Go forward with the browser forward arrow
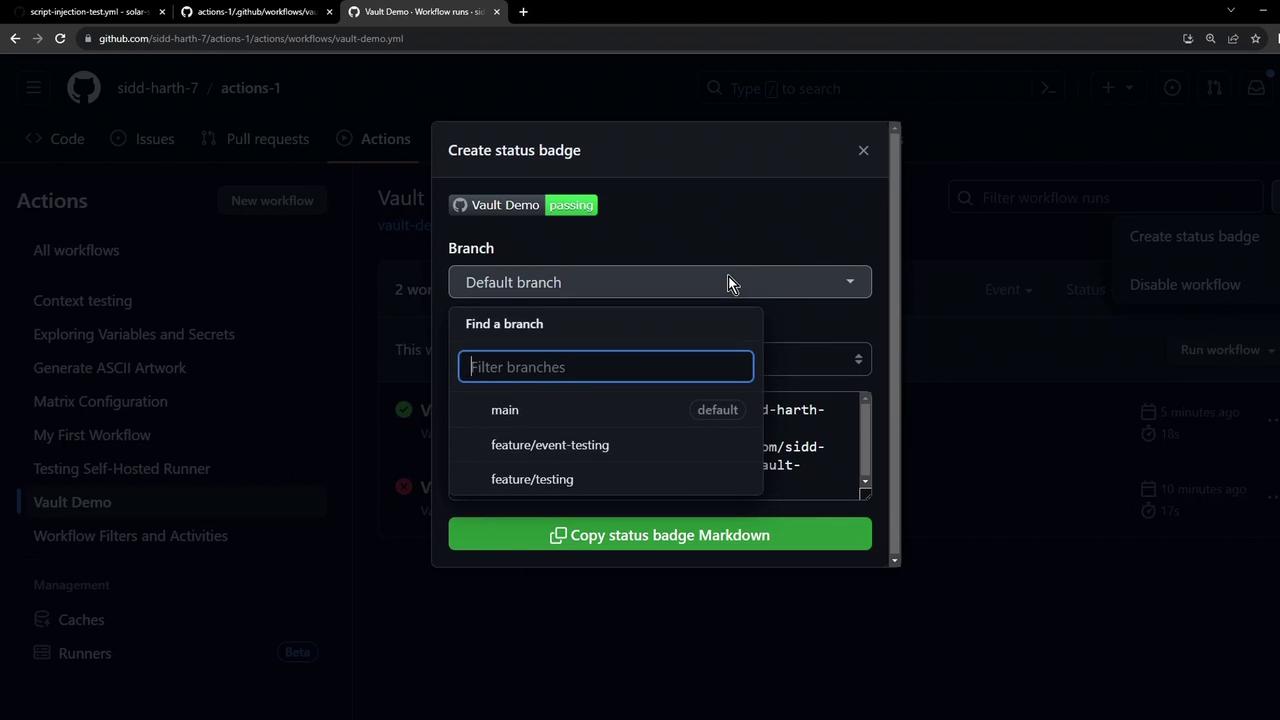The width and height of the screenshot is (1280, 720). point(38,38)
